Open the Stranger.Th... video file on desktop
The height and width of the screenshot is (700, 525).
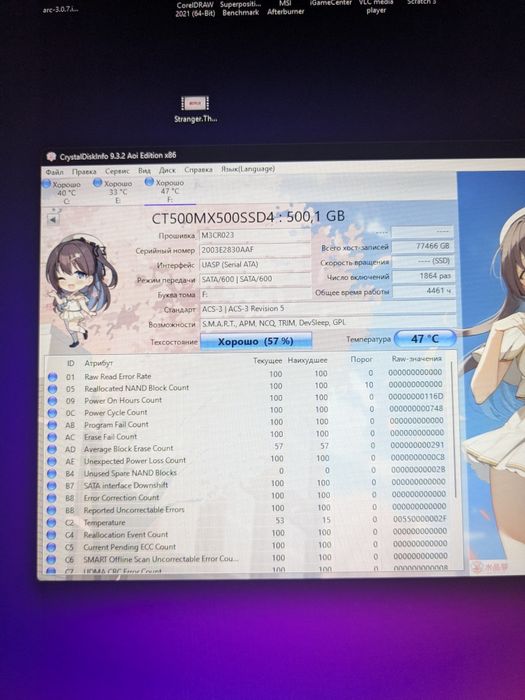click(x=195, y=109)
